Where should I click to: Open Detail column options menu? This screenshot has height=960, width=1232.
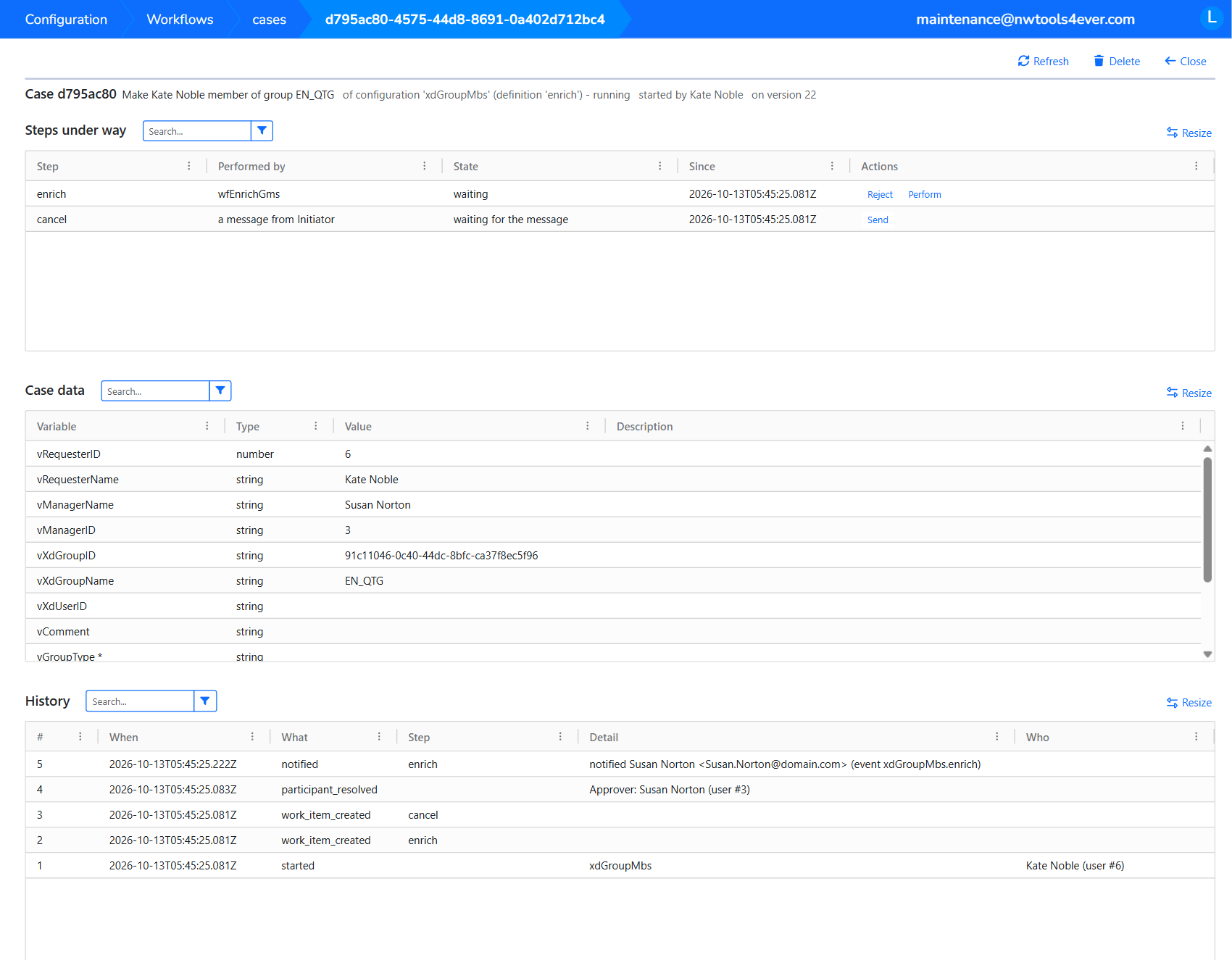[x=997, y=736]
